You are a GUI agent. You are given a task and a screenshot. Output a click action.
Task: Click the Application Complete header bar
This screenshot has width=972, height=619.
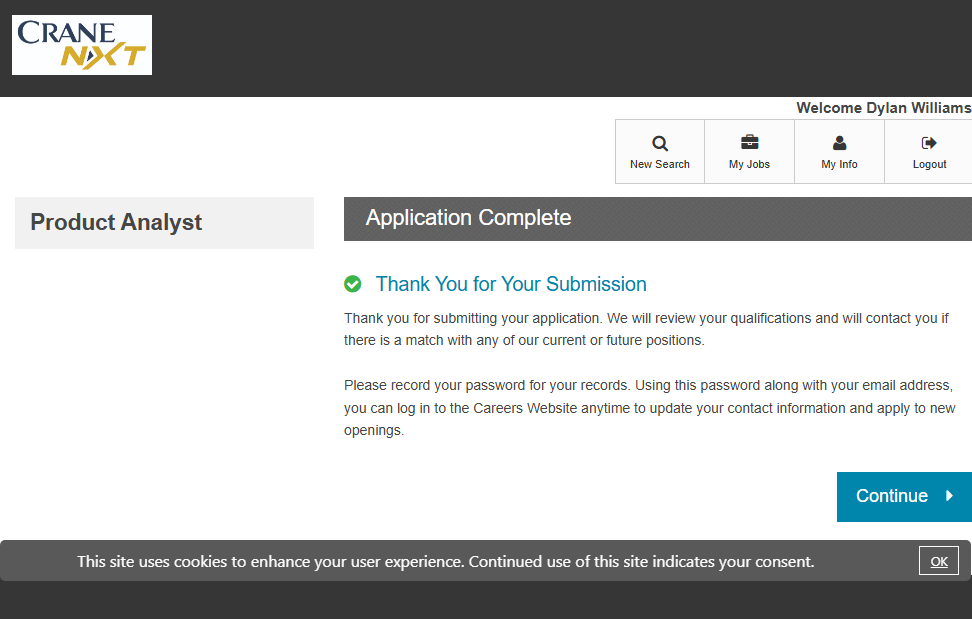tap(657, 218)
